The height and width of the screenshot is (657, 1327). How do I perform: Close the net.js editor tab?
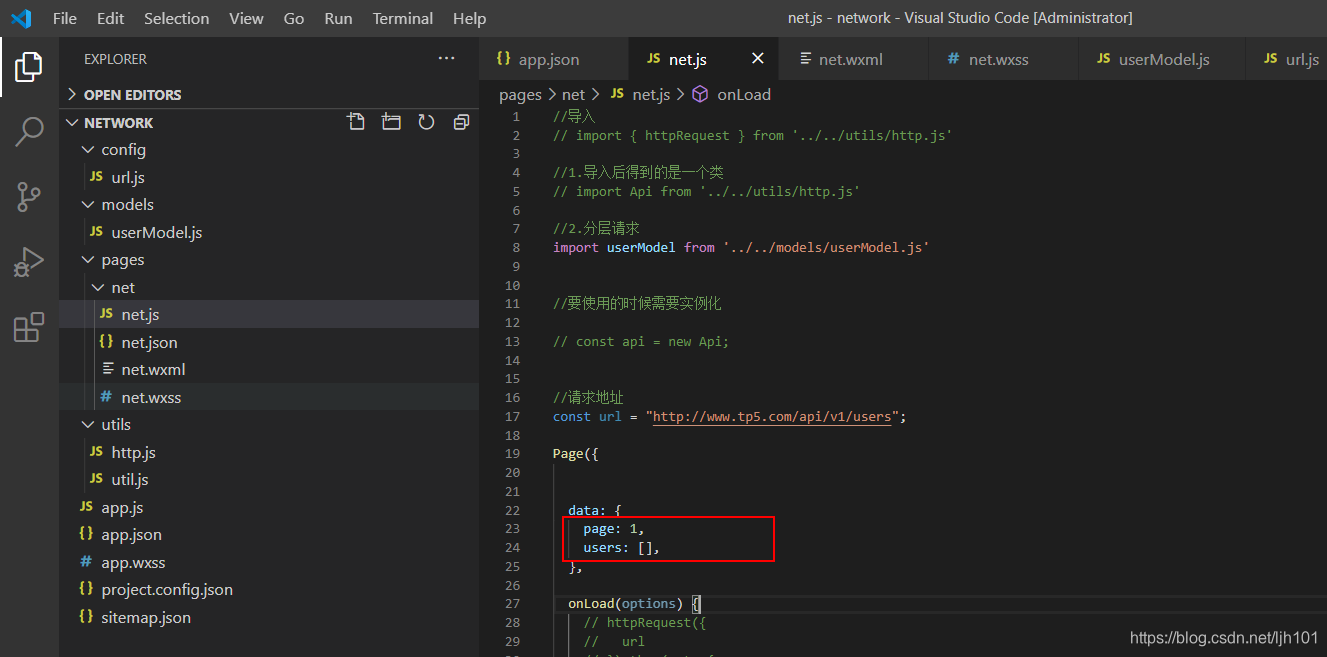pos(758,59)
